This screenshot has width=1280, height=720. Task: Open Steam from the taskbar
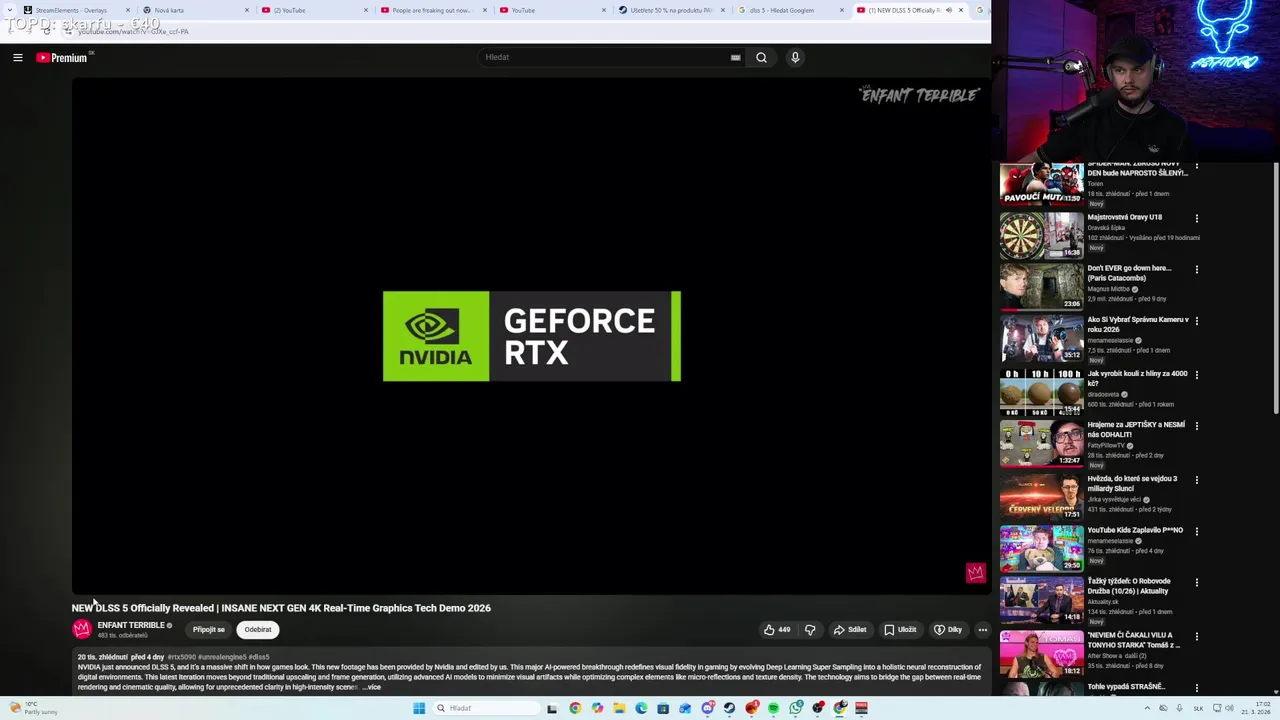pos(729,708)
